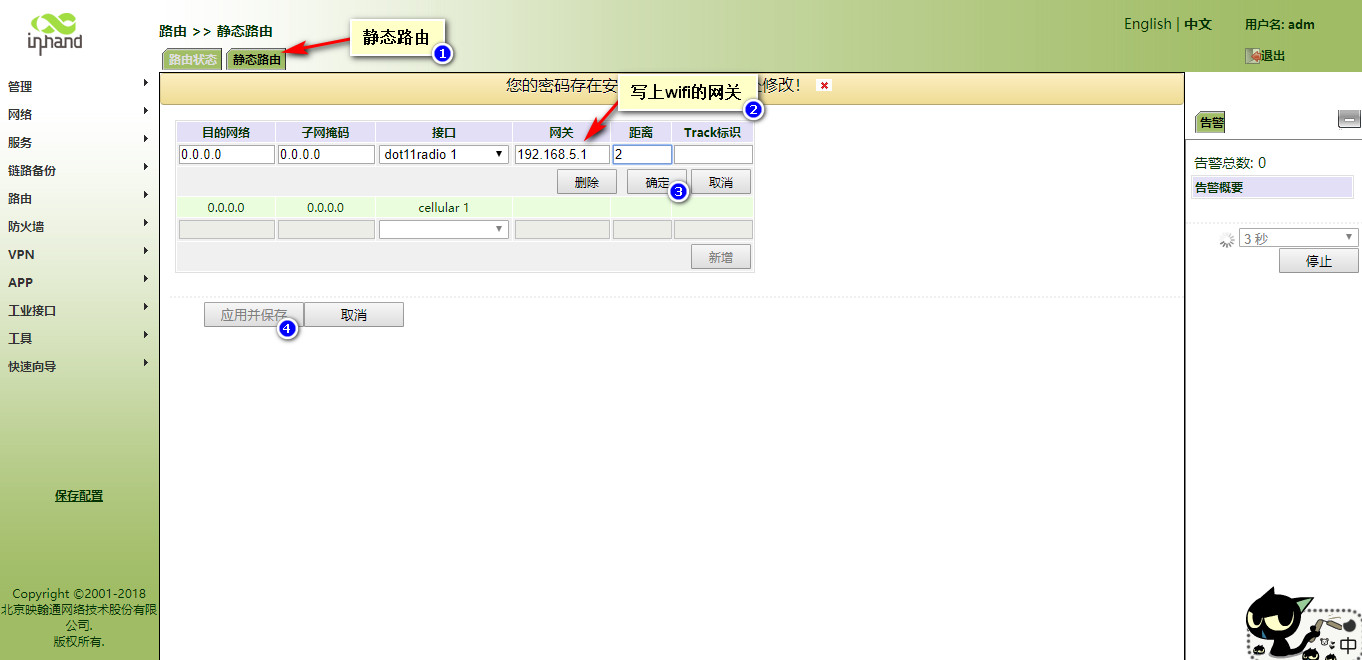This screenshot has height=660, width=1362.
Task: Switch language to English
Action: [x=1146, y=24]
